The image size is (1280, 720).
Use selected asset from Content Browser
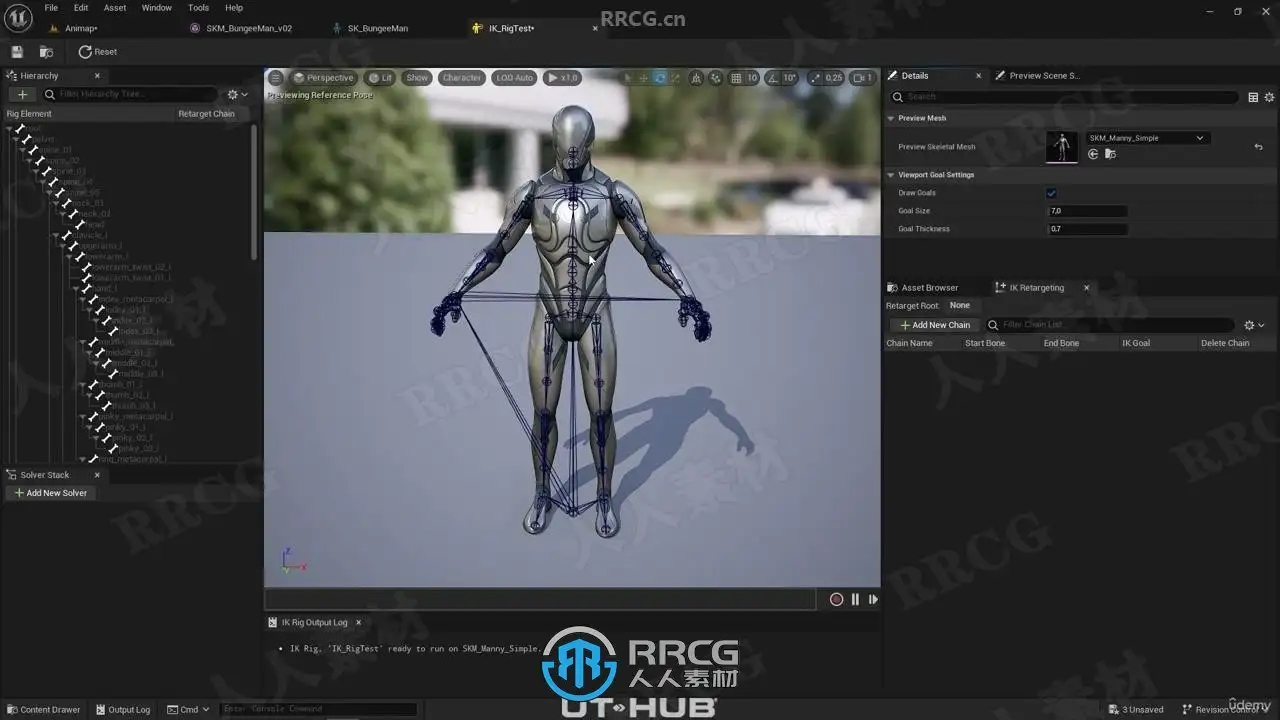(1093, 154)
